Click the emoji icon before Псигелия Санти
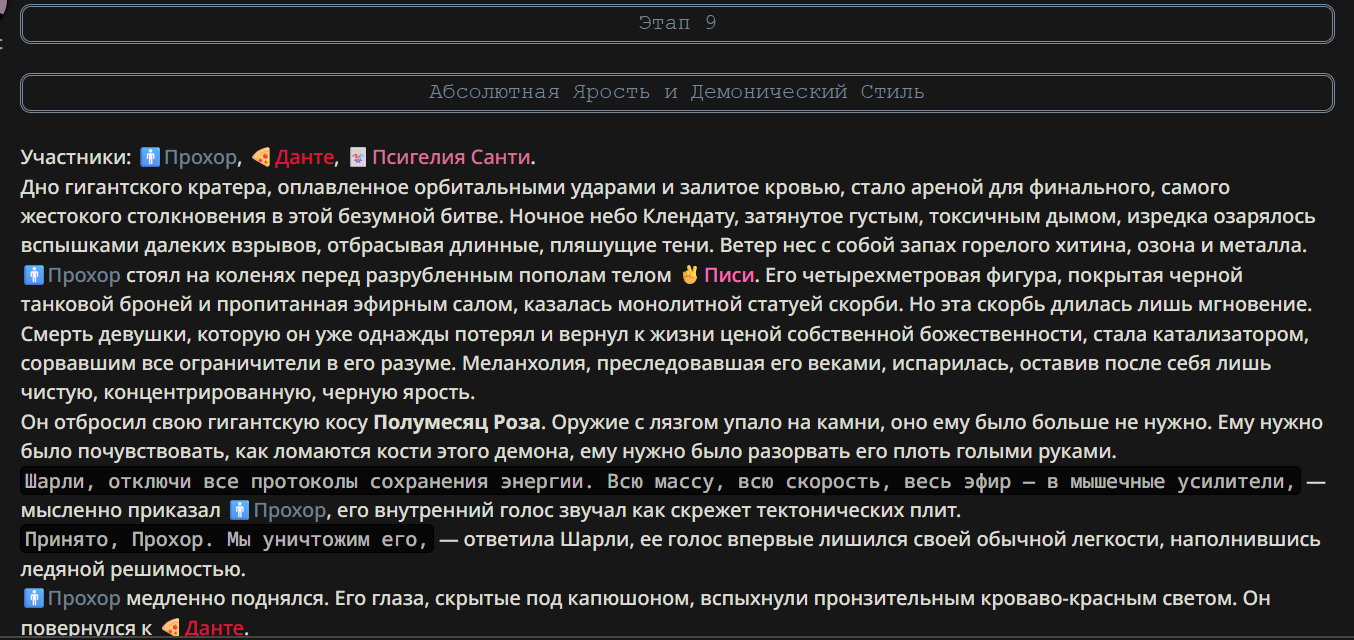The width and height of the screenshot is (1354, 640). click(358, 157)
